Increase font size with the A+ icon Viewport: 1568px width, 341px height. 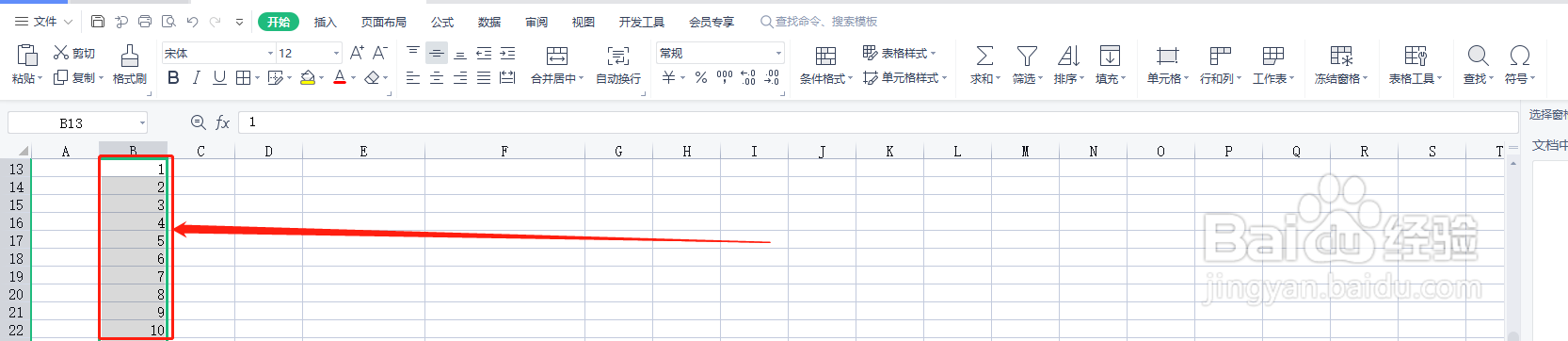[x=357, y=53]
